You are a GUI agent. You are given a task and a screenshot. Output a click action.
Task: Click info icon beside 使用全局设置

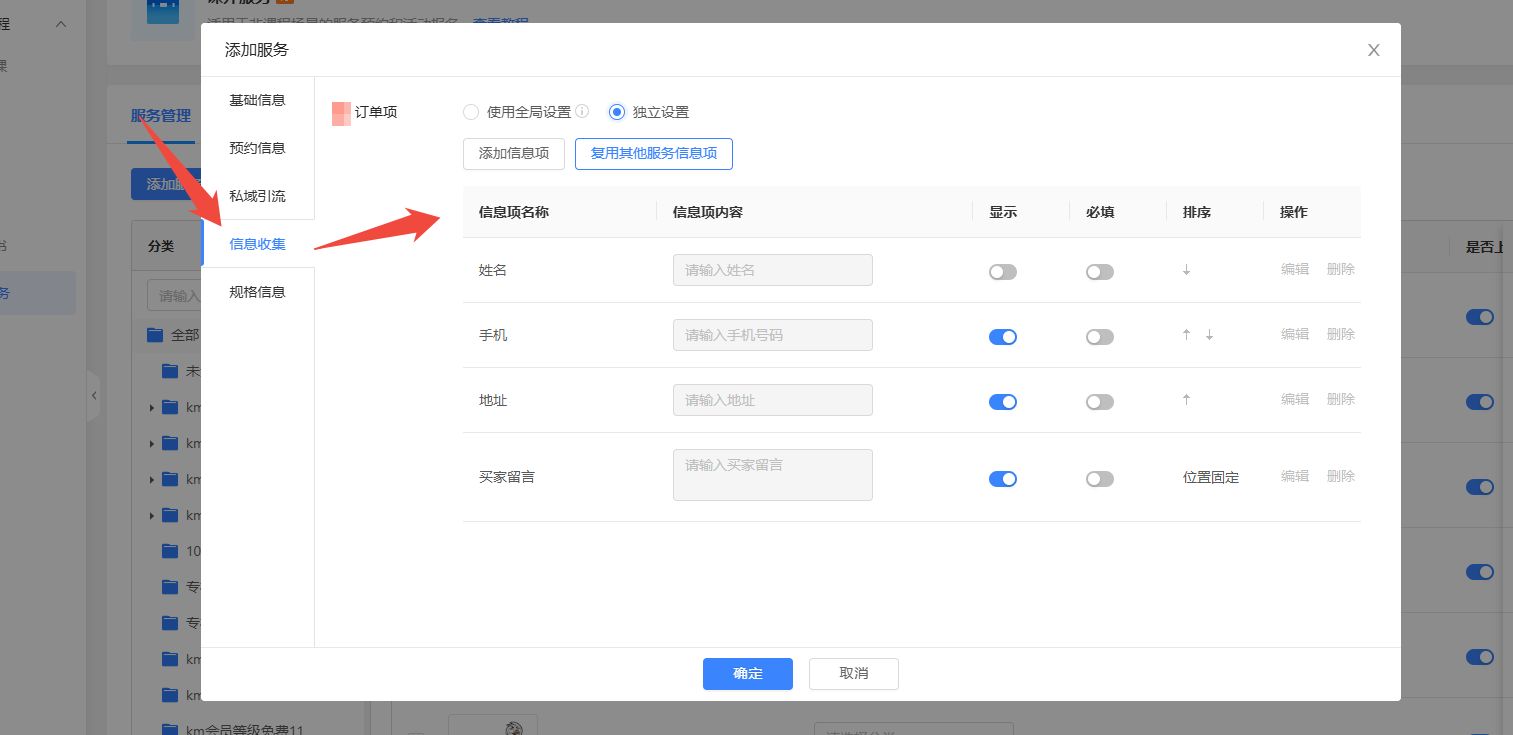[x=582, y=112]
